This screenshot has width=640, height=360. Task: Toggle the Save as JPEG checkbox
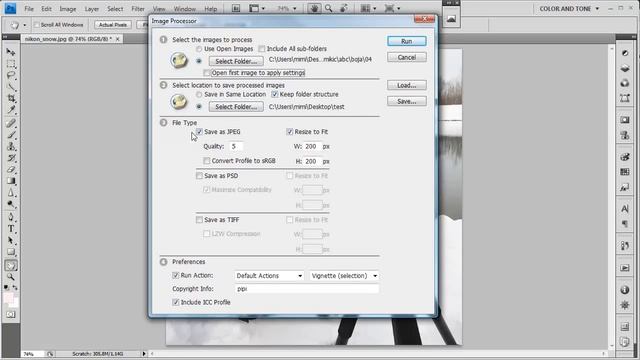(x=199, y=131)
